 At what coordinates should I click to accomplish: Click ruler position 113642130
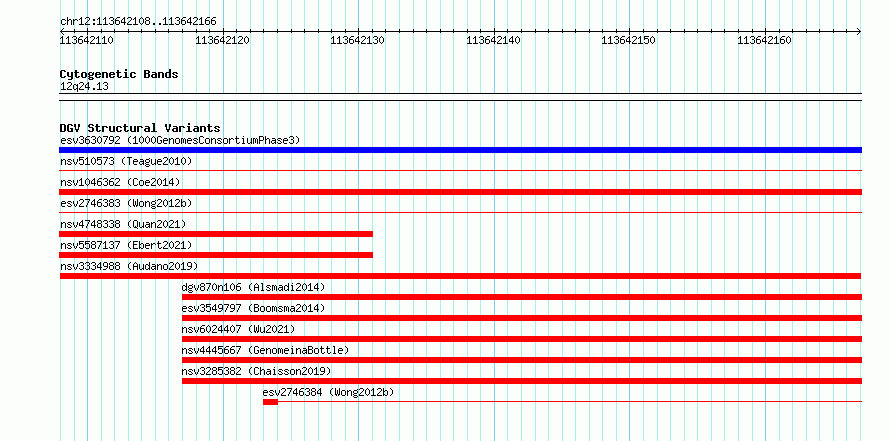pyautogui.click(x=357, y=40)
